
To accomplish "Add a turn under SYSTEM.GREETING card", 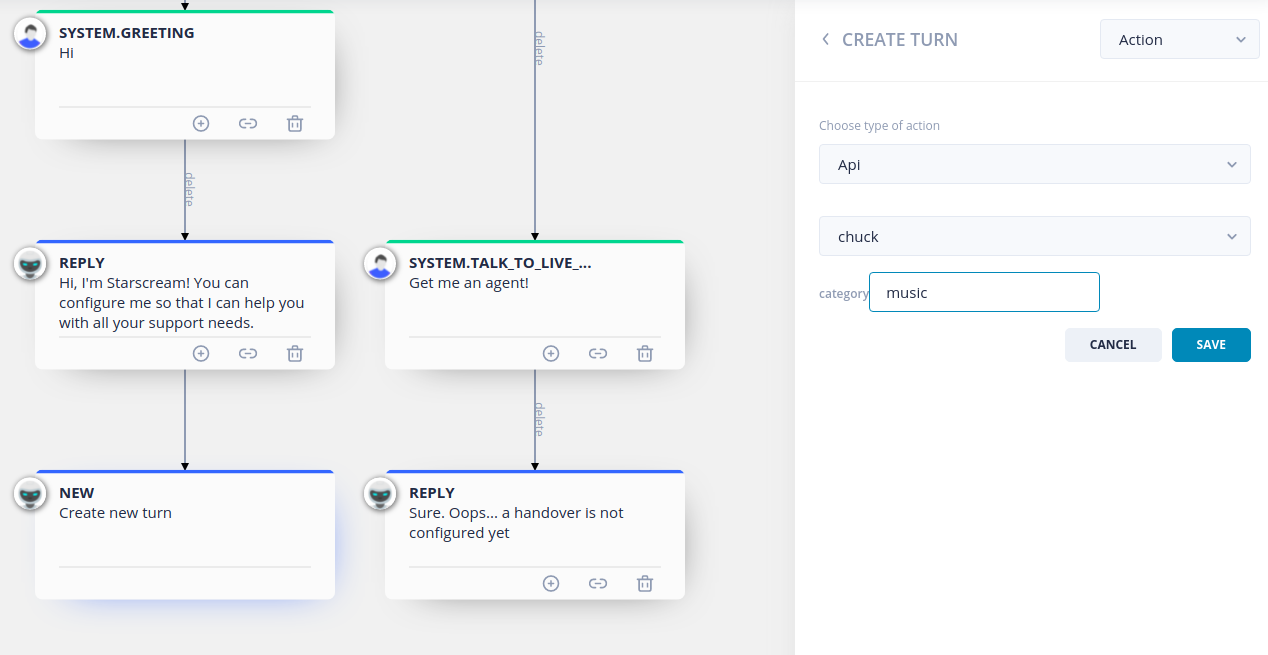I will [201, 124].
